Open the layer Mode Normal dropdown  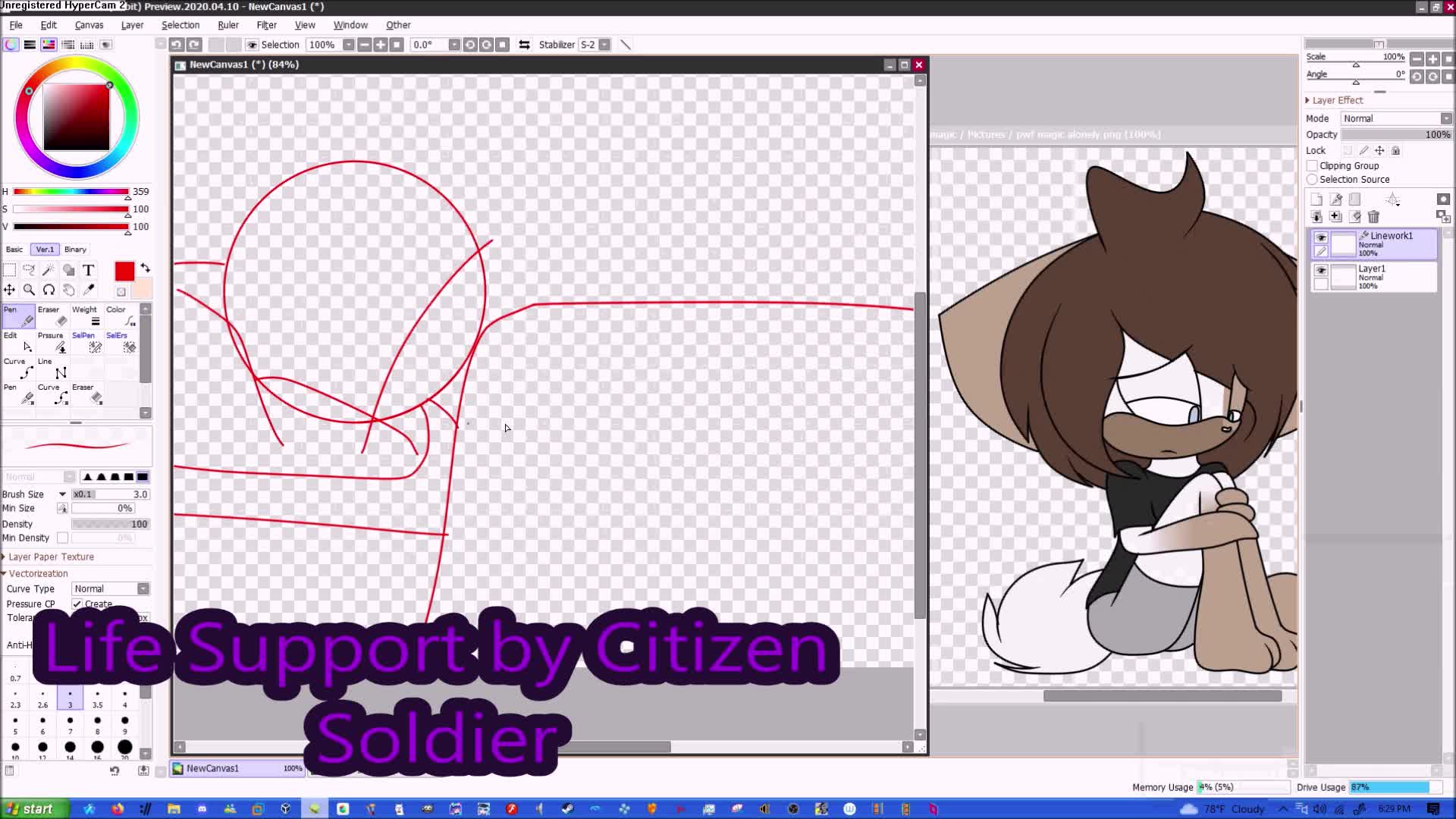click(1396, 118)
